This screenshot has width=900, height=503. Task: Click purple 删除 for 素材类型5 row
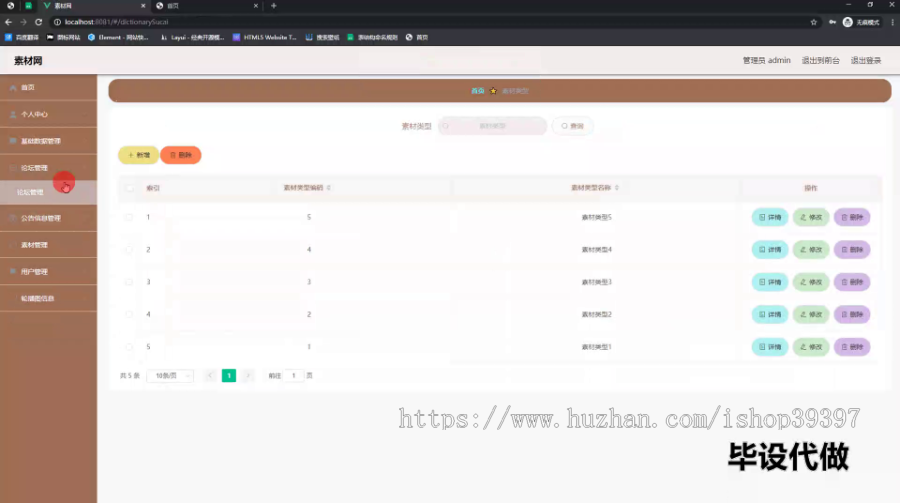(852, 217)
